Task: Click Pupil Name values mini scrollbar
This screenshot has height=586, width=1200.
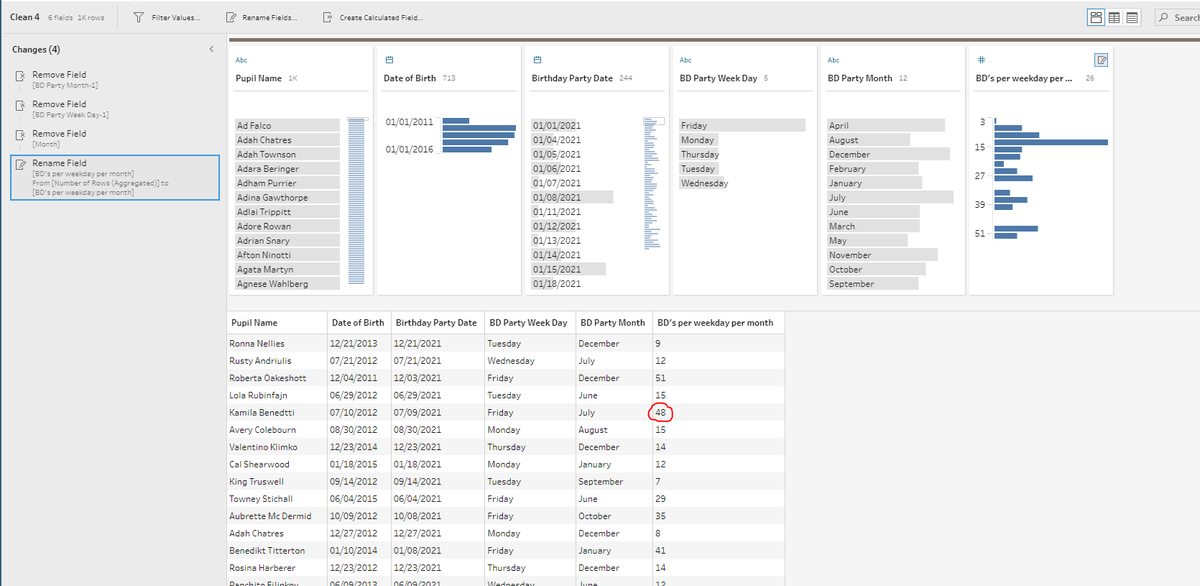Action: pyautogui.click(x=357, y=203)
